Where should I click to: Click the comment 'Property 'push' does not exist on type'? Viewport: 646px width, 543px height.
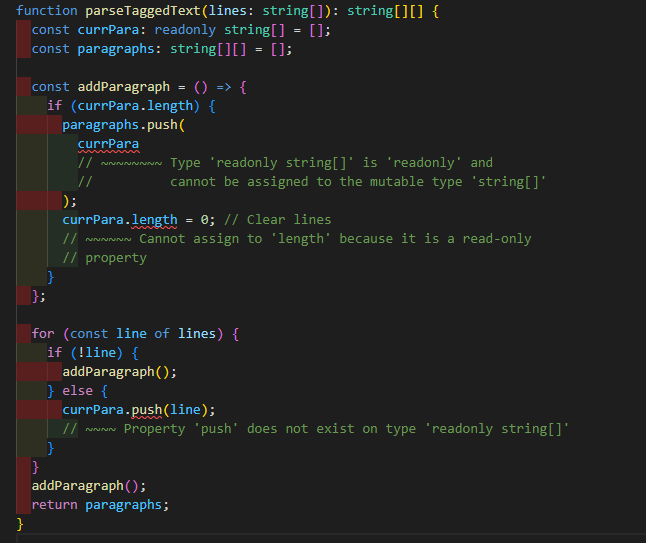270,429
